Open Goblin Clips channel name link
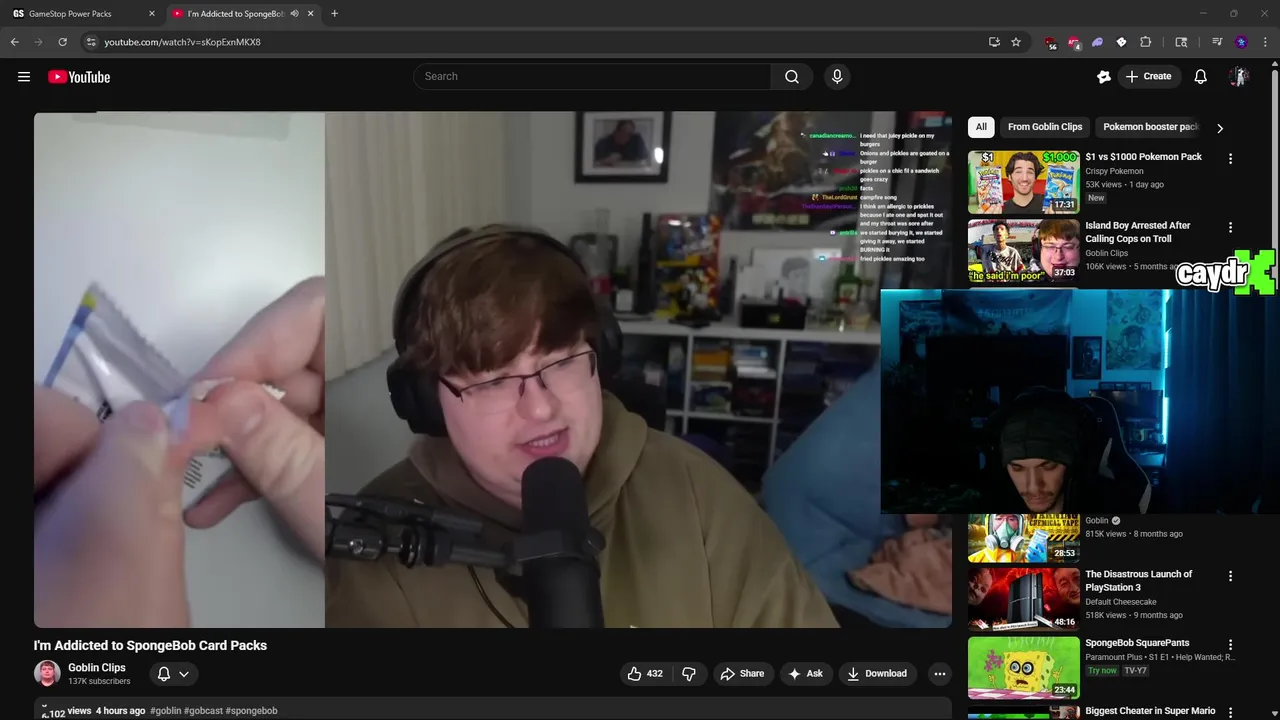 pos(97,668)
